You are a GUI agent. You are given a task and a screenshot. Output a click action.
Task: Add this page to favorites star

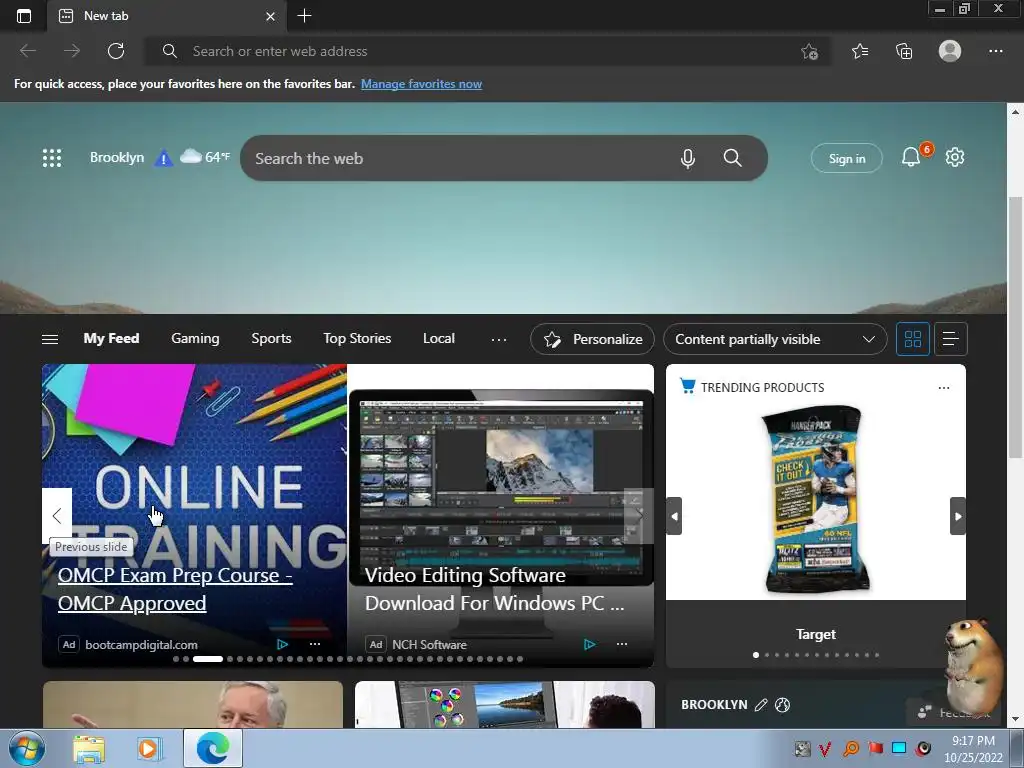point(809,51)
